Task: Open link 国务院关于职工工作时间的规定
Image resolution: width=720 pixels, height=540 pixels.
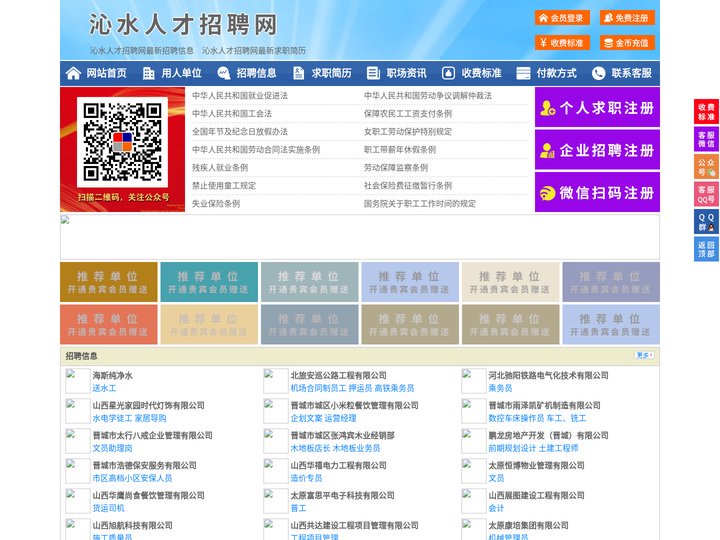Action: point(420,203)
